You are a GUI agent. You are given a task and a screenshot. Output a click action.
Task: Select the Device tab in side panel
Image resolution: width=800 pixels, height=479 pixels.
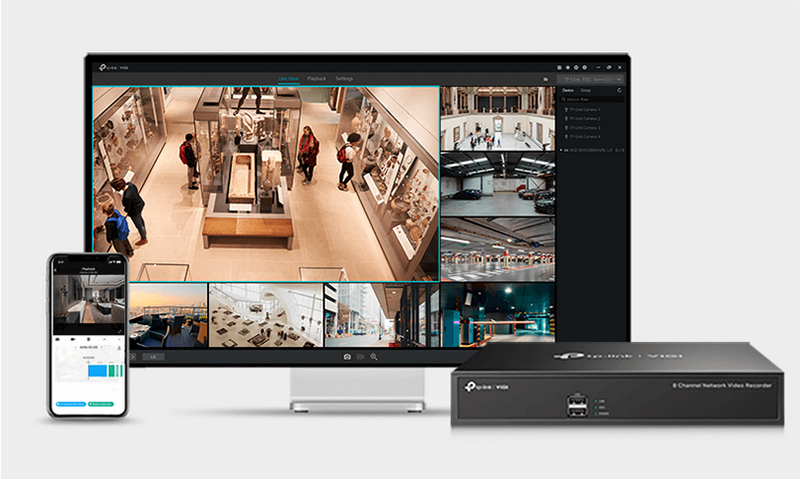pos(567,90)
